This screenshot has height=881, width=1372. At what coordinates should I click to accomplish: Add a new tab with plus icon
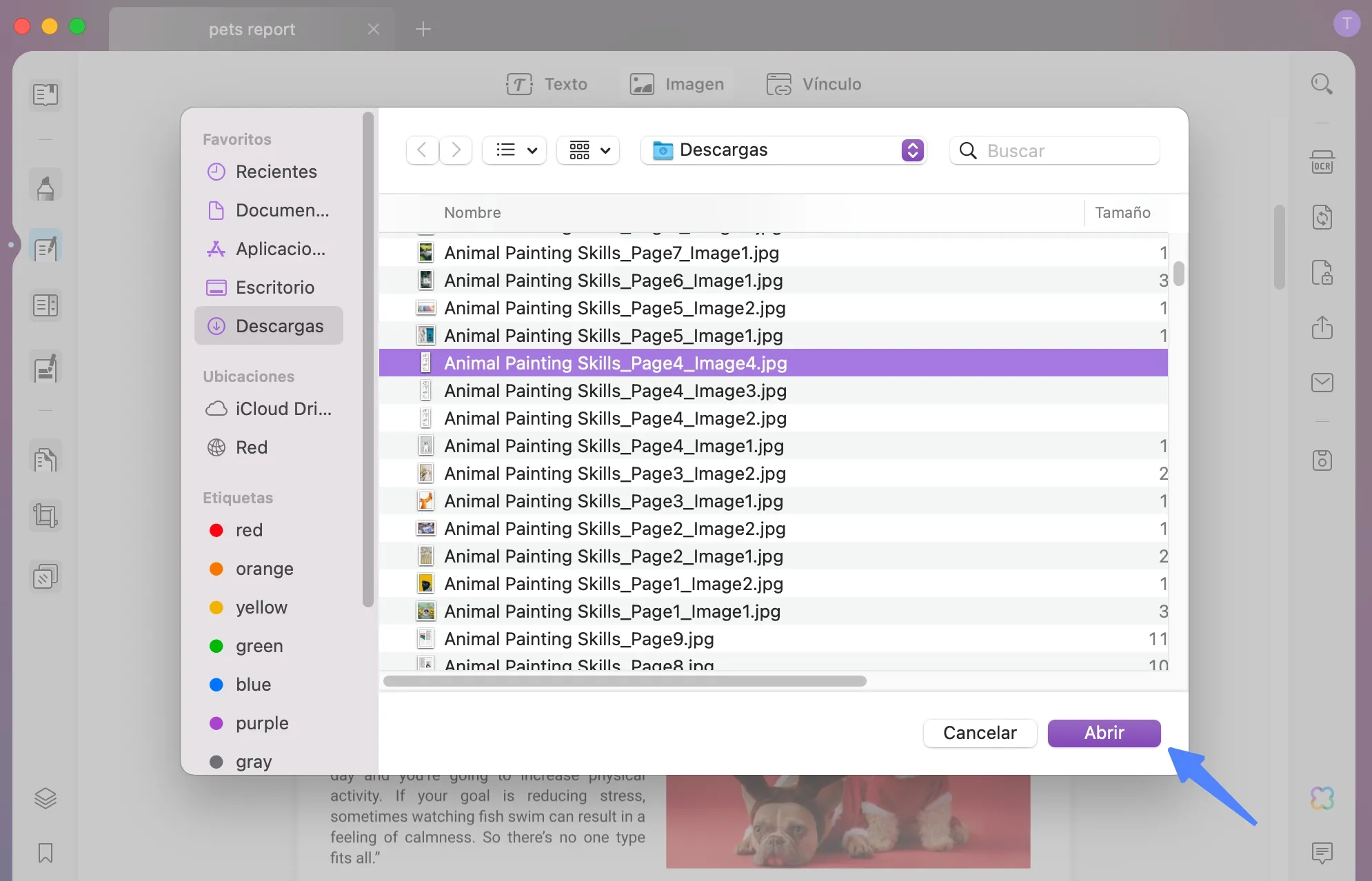(x=423, y=29)
